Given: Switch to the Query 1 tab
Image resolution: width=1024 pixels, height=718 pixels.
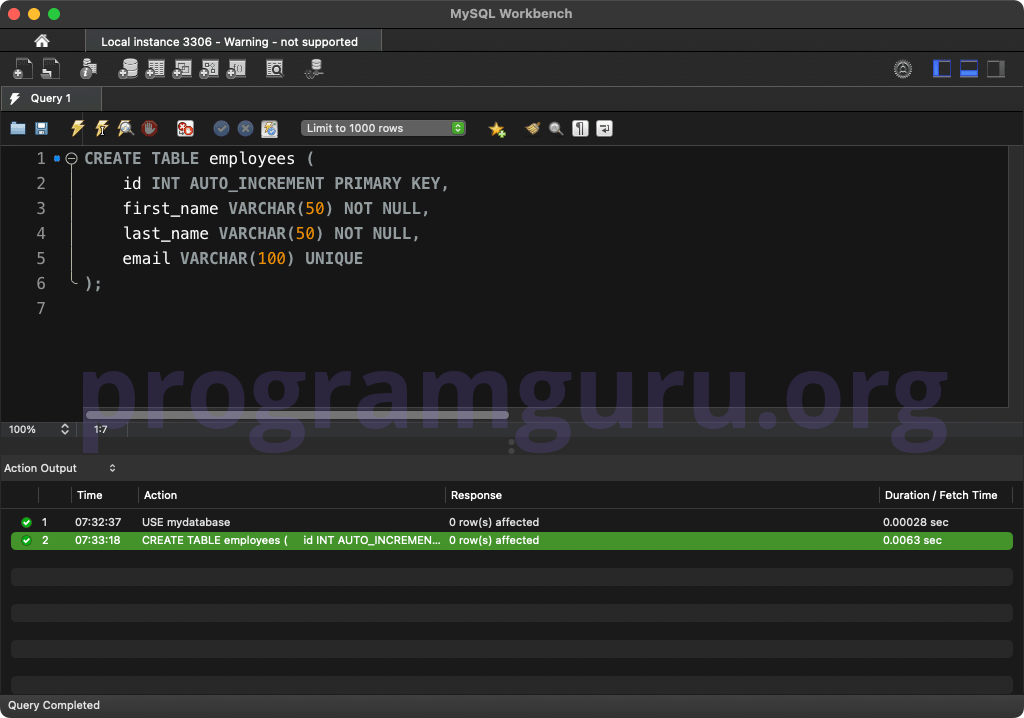Looking at the screenshot, I should tap(51, 98).
